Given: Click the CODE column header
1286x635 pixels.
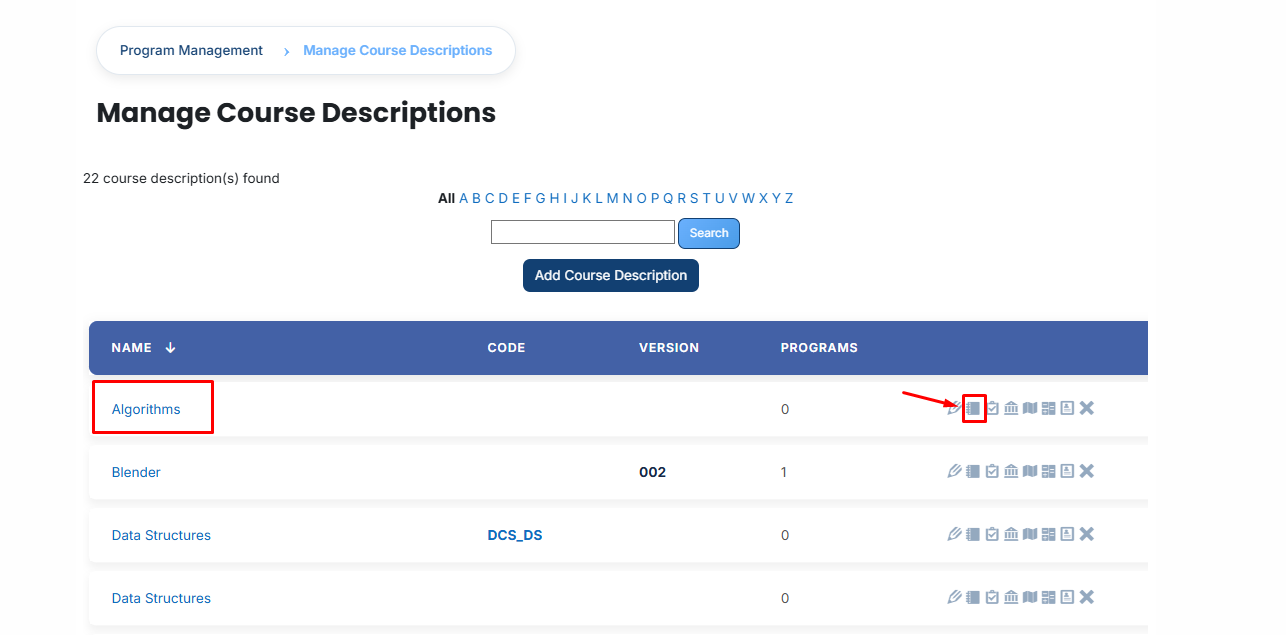Looking at the screenshot, I should tap(506, 348).
